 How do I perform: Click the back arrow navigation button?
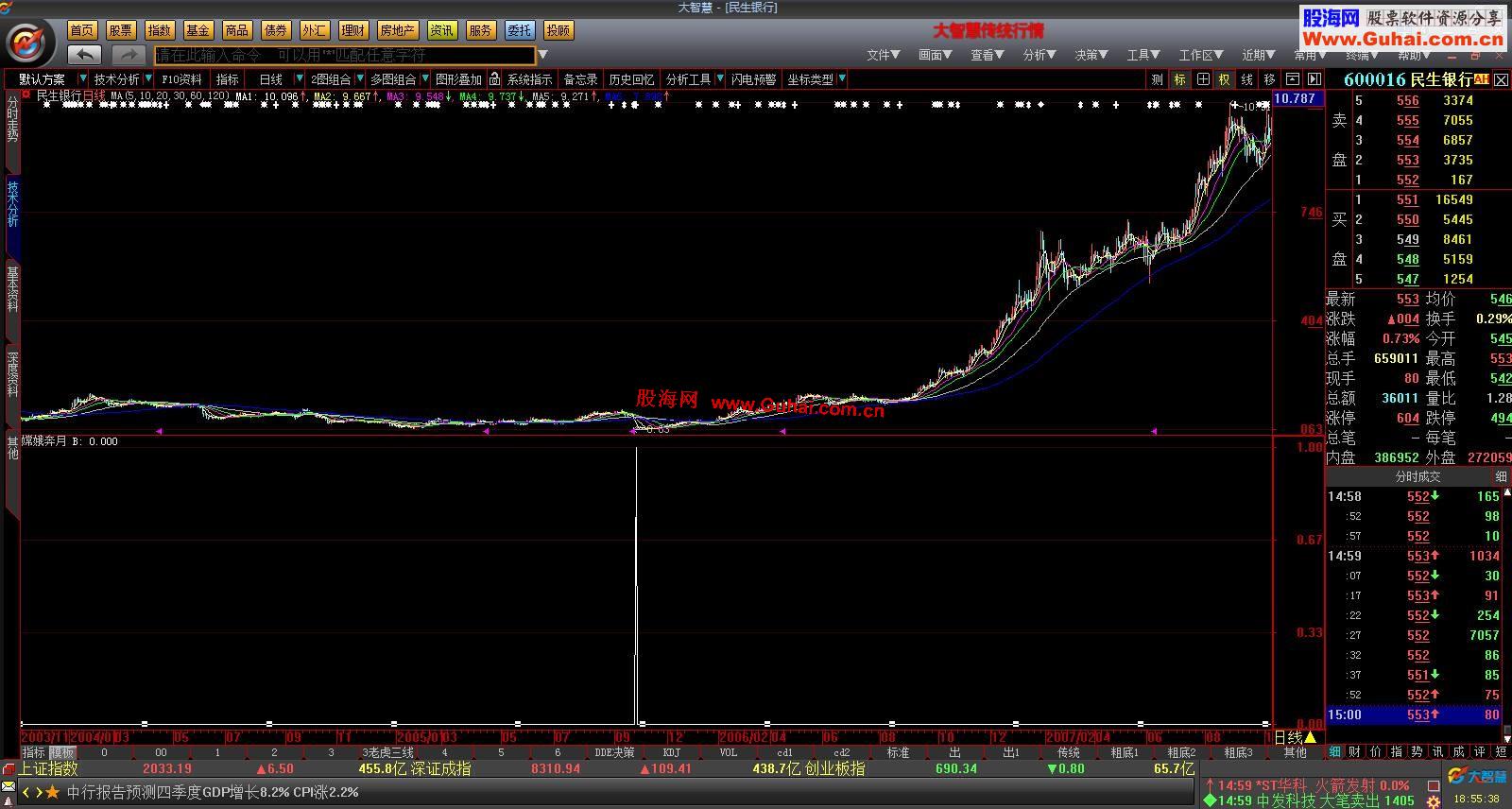pos(85,55)
